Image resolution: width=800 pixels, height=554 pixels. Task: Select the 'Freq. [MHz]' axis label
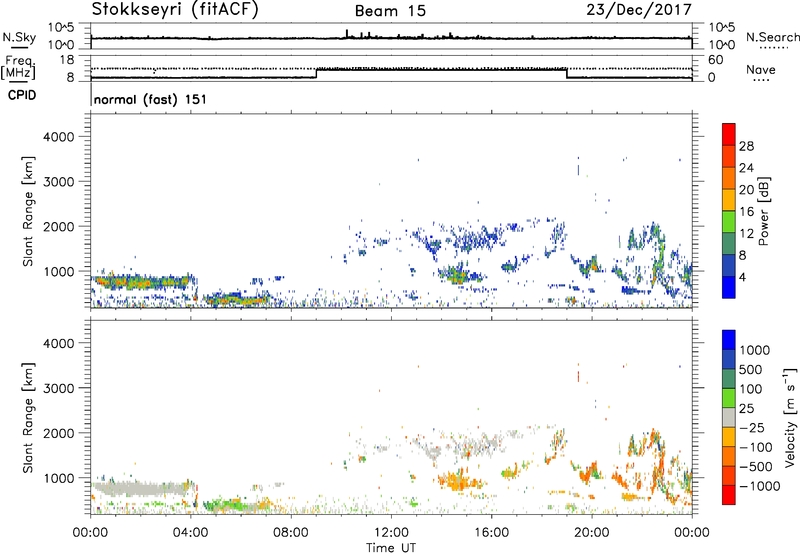point(19,67)
